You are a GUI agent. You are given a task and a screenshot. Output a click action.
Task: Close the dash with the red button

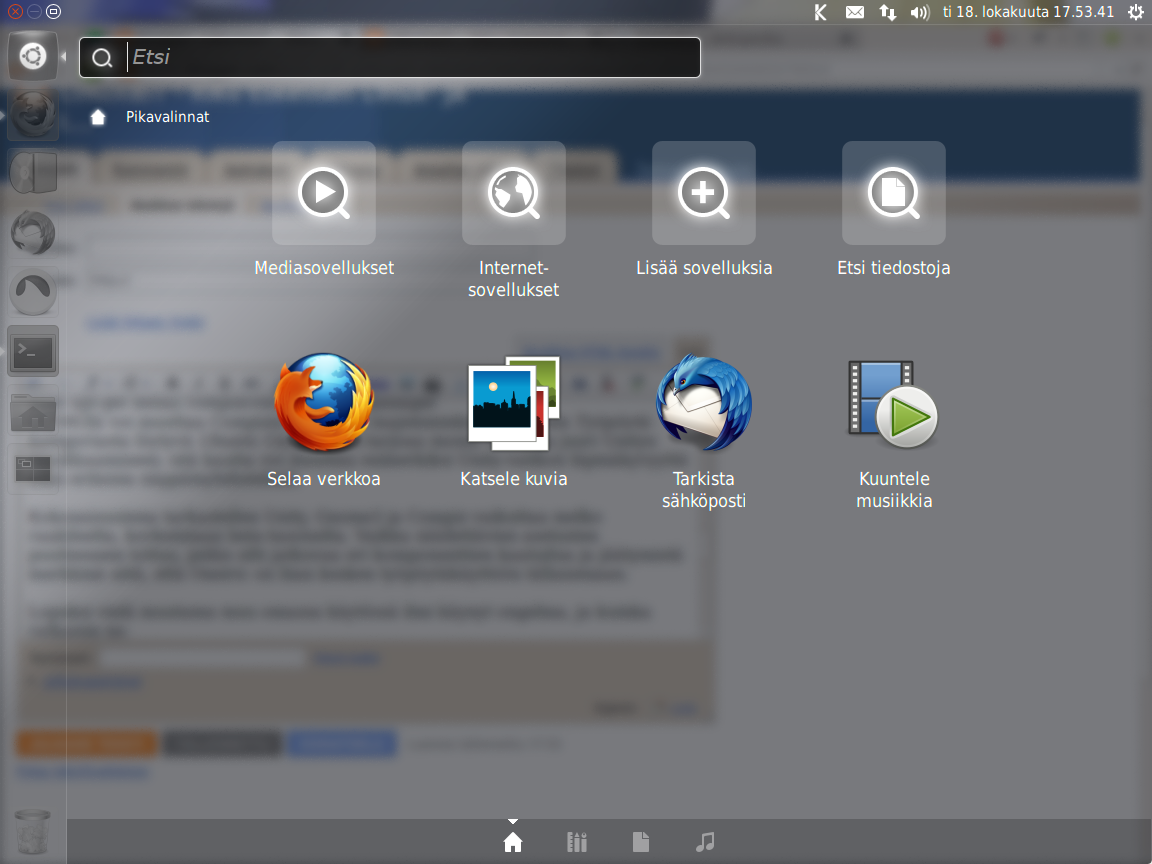point(14,12)
